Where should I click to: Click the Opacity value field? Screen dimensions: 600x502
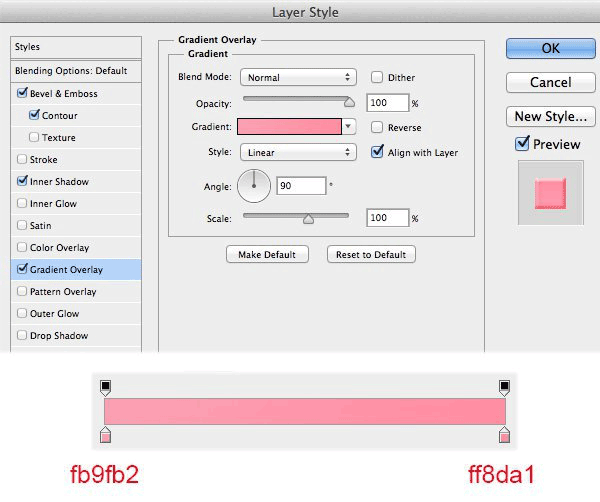pos(388,103)
